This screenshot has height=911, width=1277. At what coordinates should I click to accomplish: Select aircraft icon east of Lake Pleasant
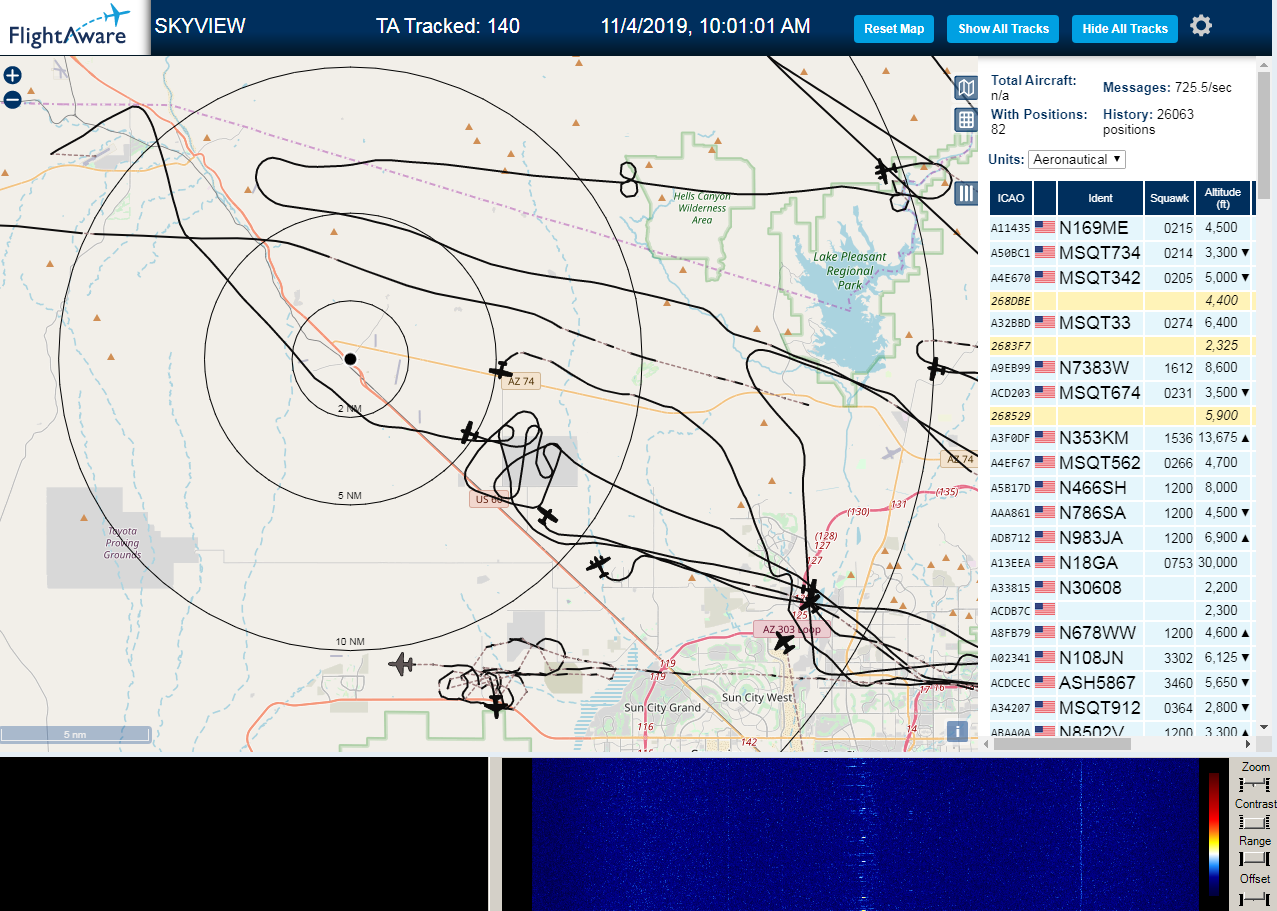tap(935, 368)
